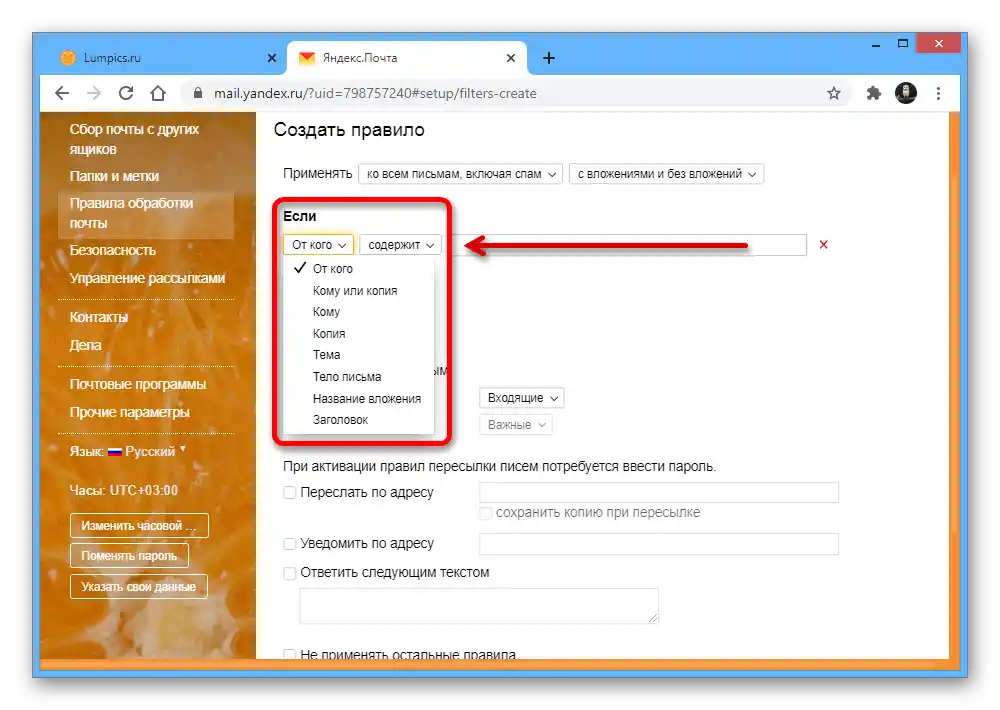The image size is (1000, 710).
Task: Enable 'Ответить следующим текстом' checkbox
Action: pos(290,573)
